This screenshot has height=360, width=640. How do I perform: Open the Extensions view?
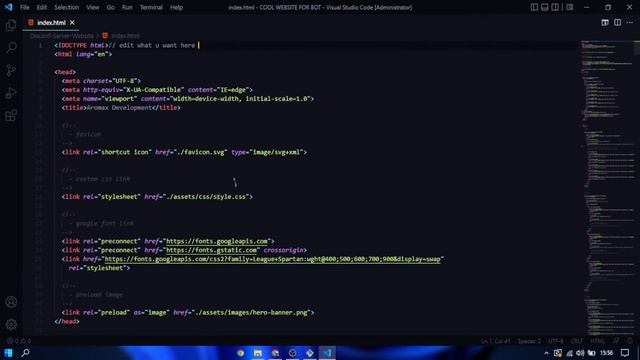11,116
